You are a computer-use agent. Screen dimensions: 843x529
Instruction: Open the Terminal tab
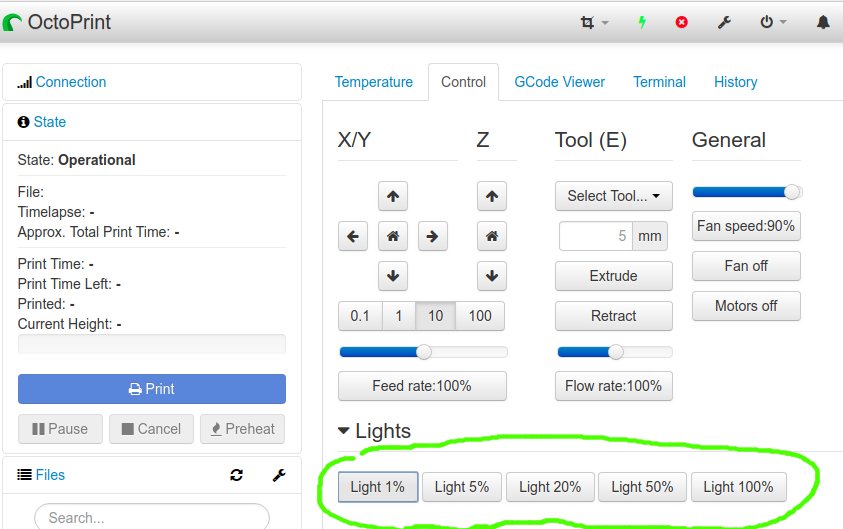[659, 82]
